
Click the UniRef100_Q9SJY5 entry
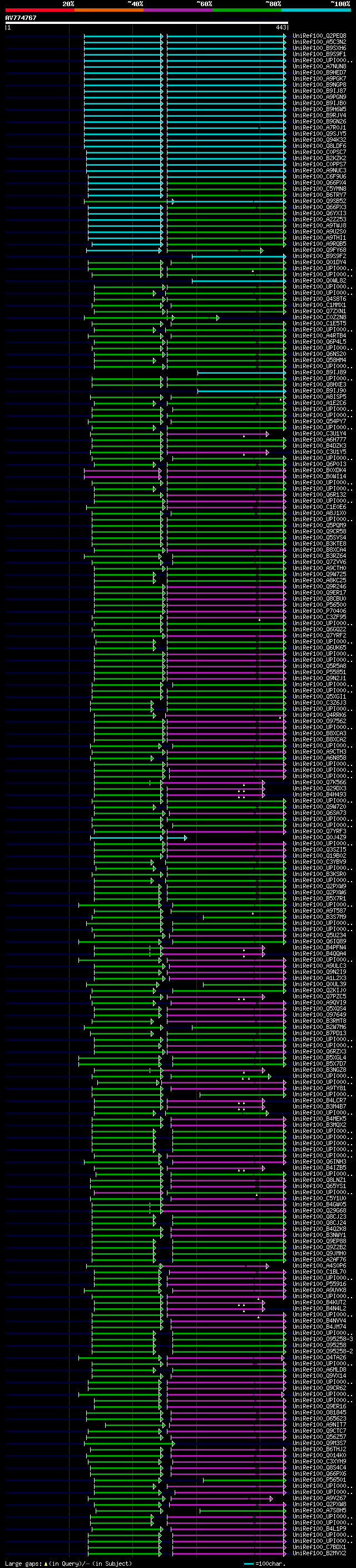319,133
